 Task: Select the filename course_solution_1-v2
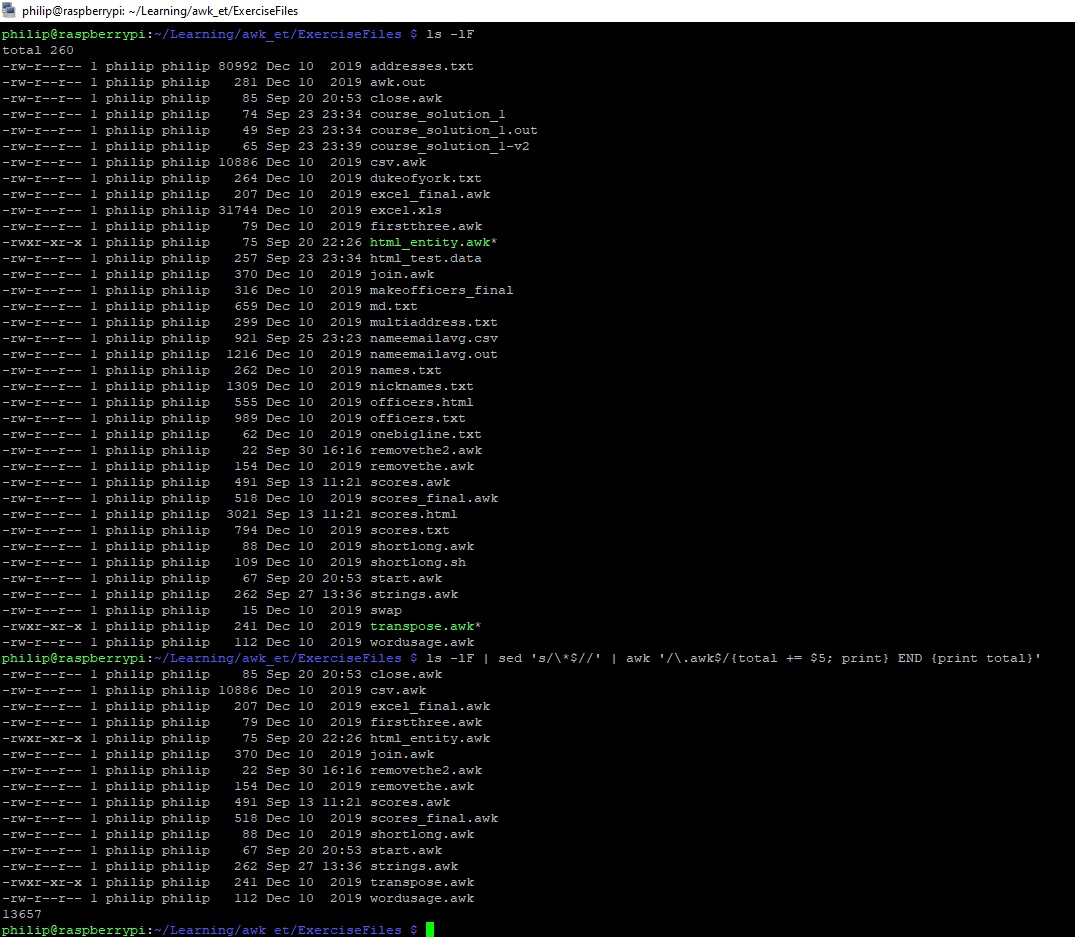click(x=450, y=146)
